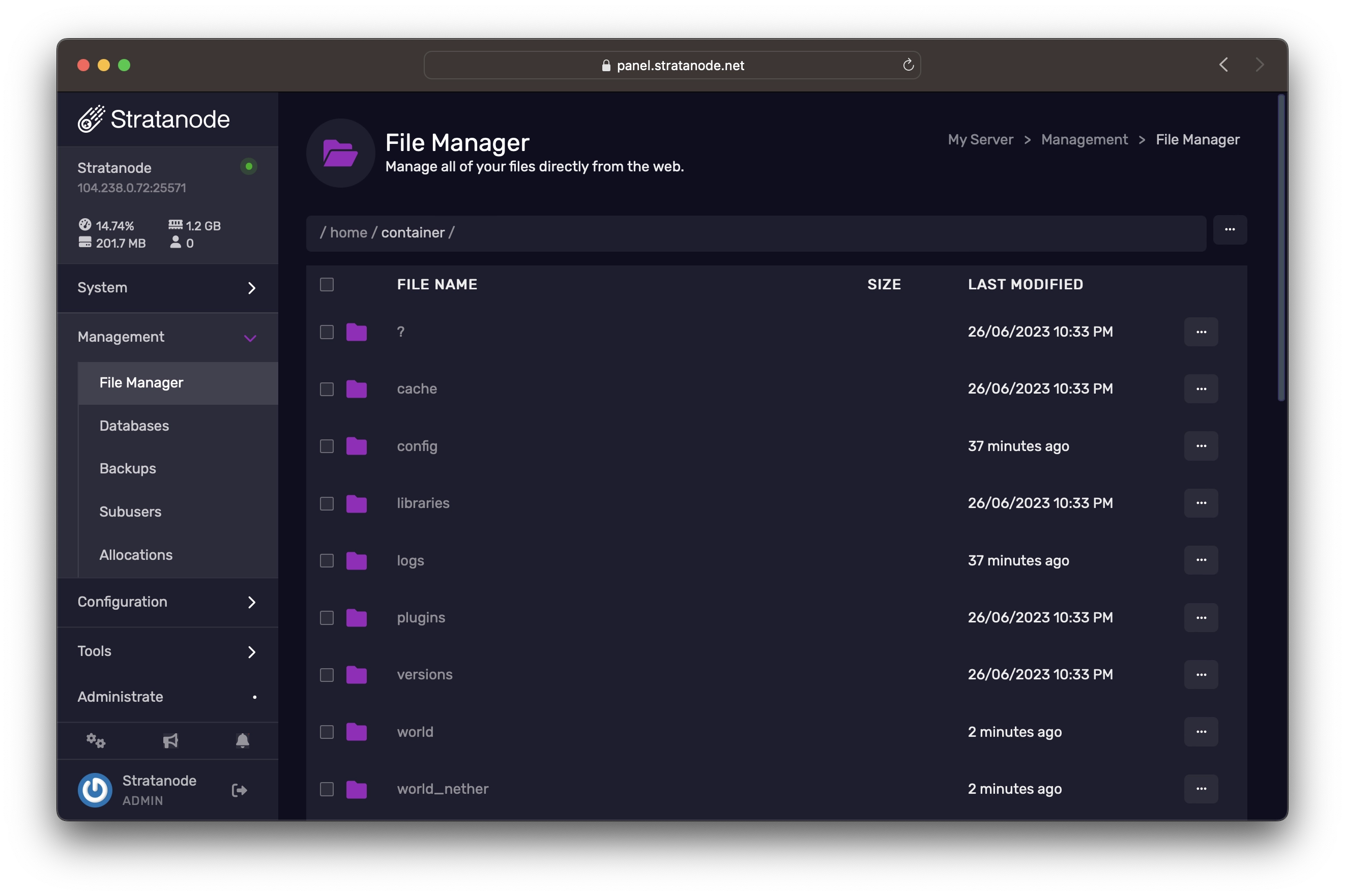Open the Backups page
The height and width of the screenshot is (896, 1345).
(128, 468)
